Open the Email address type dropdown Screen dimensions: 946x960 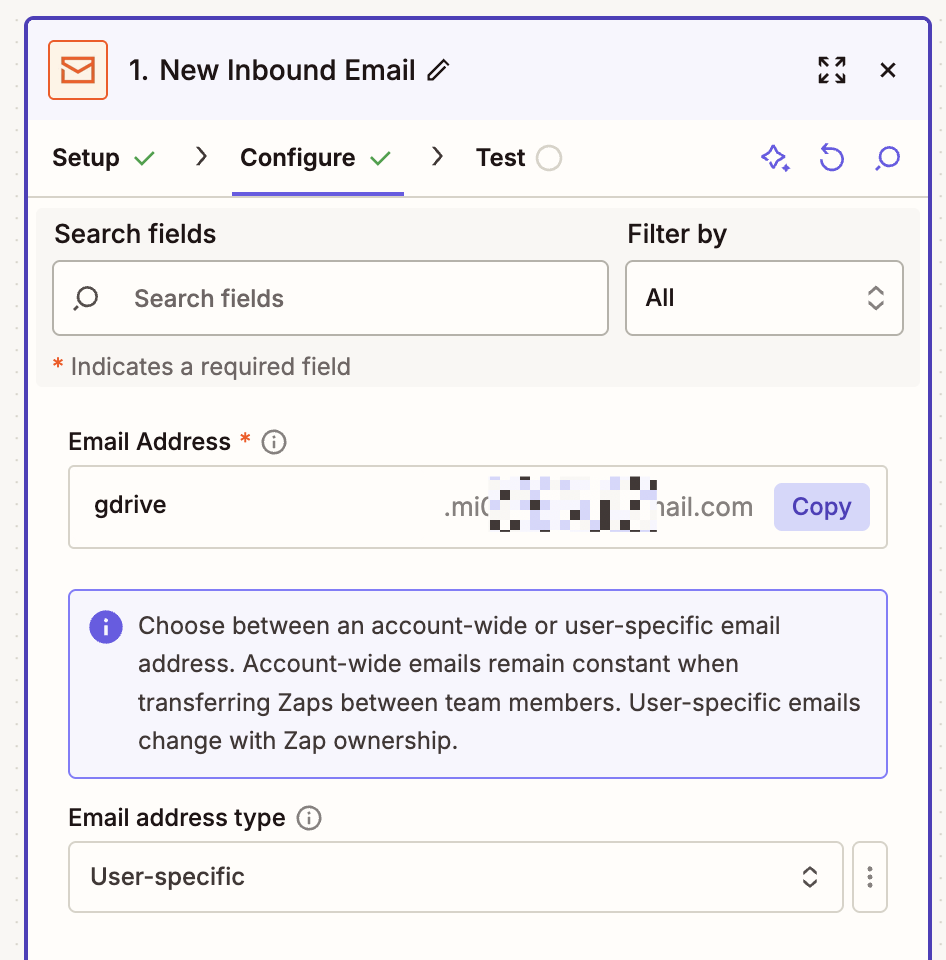point(455,877)
